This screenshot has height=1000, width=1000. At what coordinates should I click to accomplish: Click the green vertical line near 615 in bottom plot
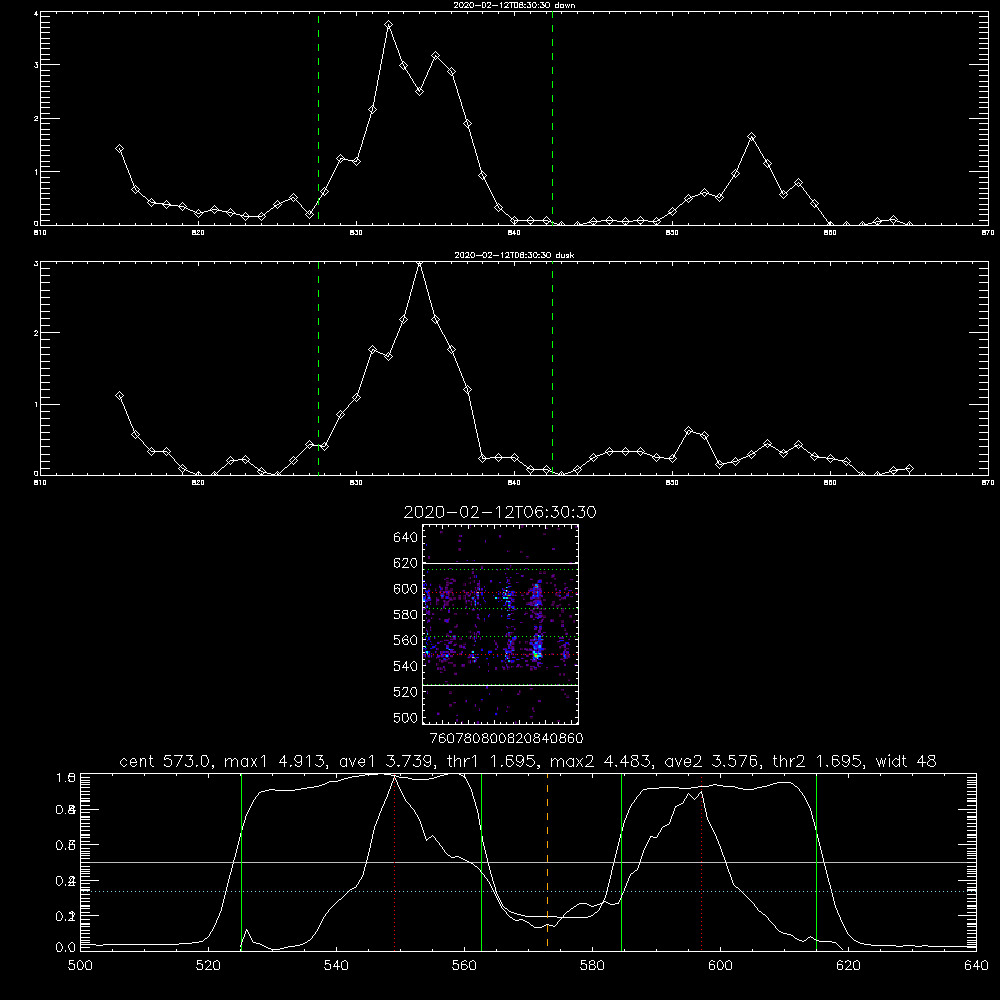point(816,861)
